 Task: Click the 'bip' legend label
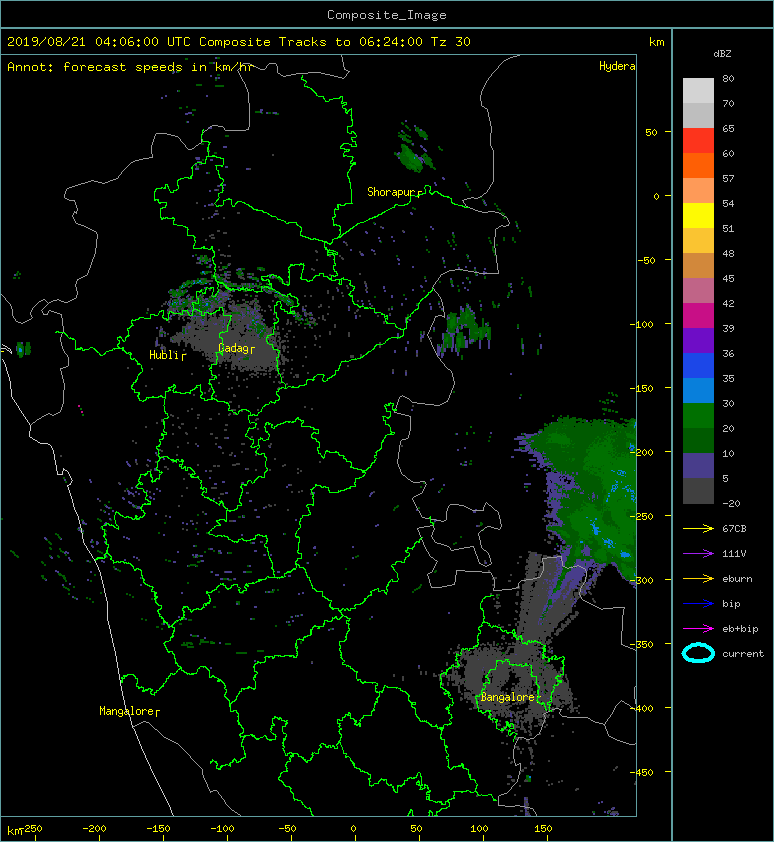point(731,604)
